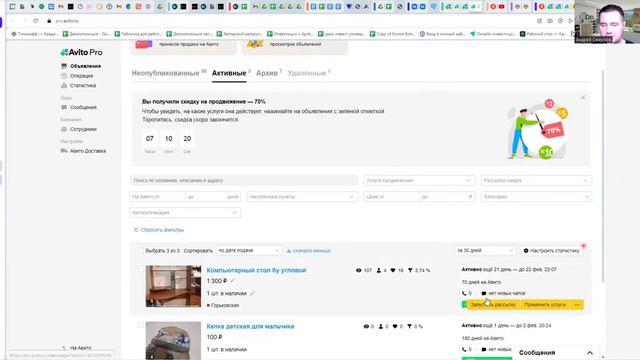Screen dimensions: 640x360
Task: Click the browser reload button
Action: pyautogui.click(x=36, y=21)
